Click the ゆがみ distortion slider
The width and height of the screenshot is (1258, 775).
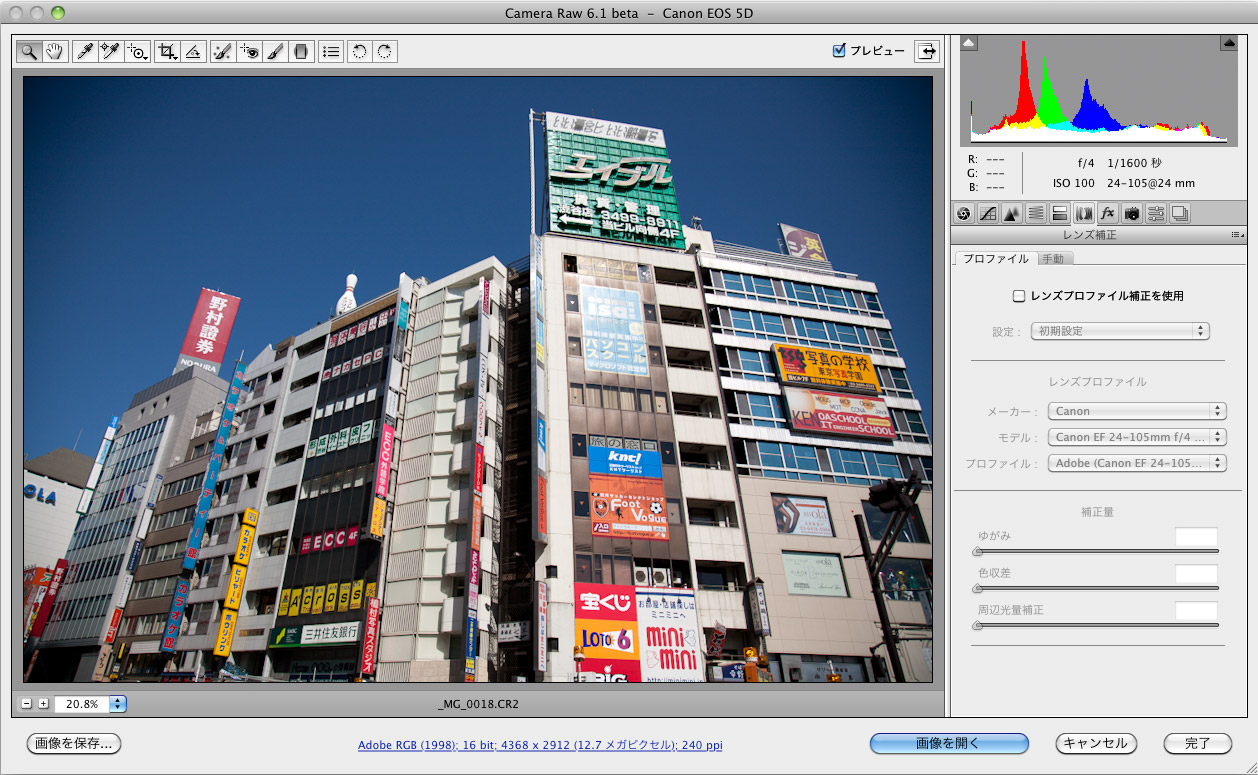coord(1097,551)
